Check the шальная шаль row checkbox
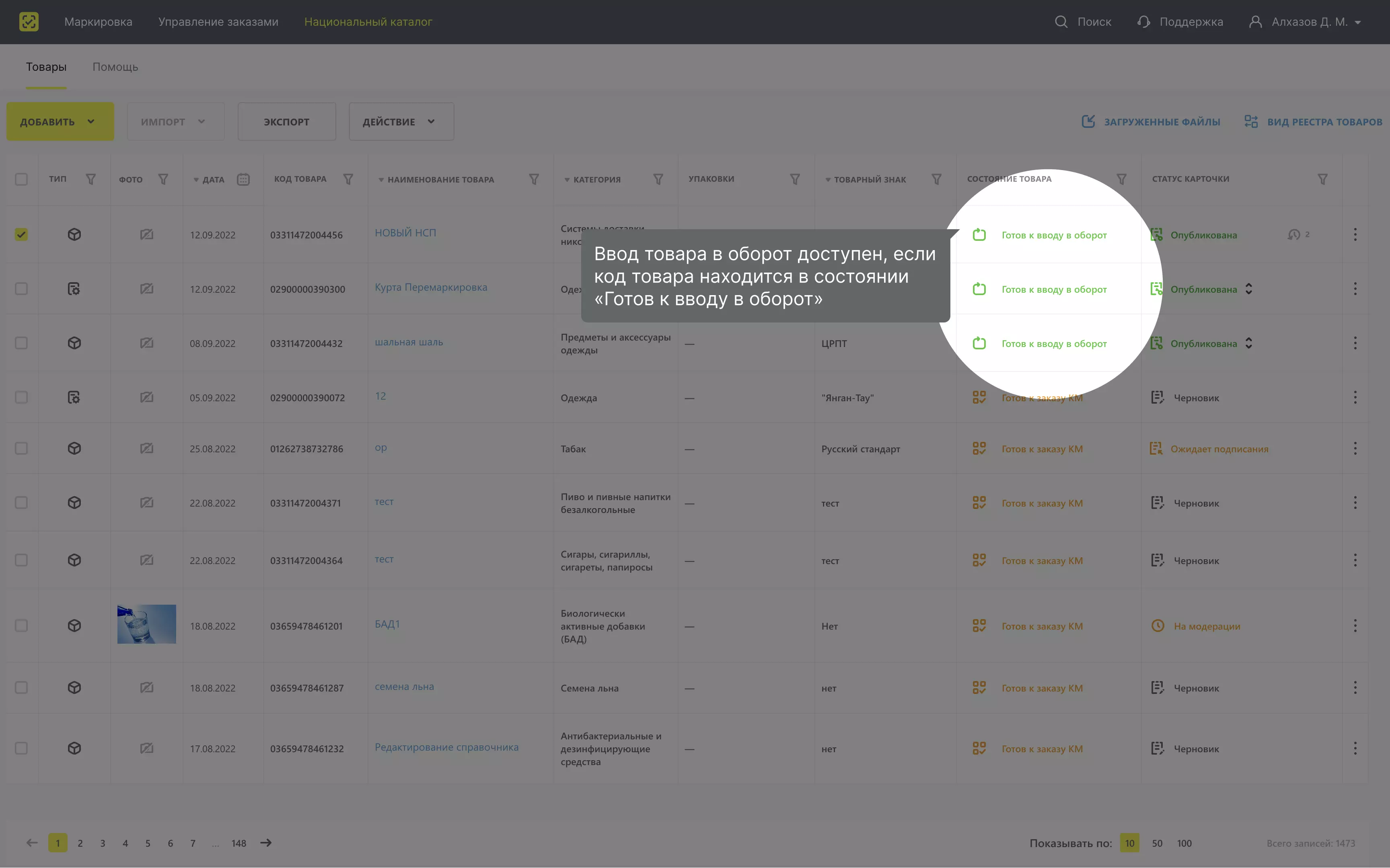1390x868 pixels. (21, 343)
